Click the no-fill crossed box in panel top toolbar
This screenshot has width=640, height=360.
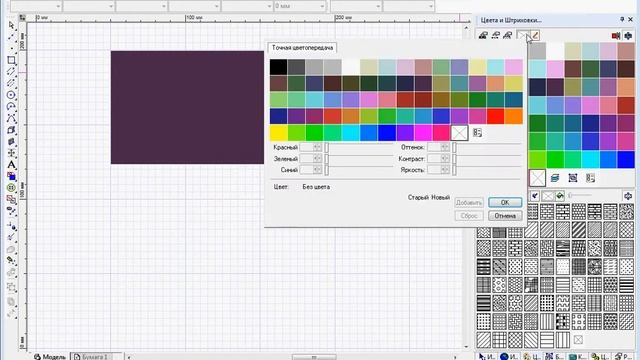(x=522, y=36)
